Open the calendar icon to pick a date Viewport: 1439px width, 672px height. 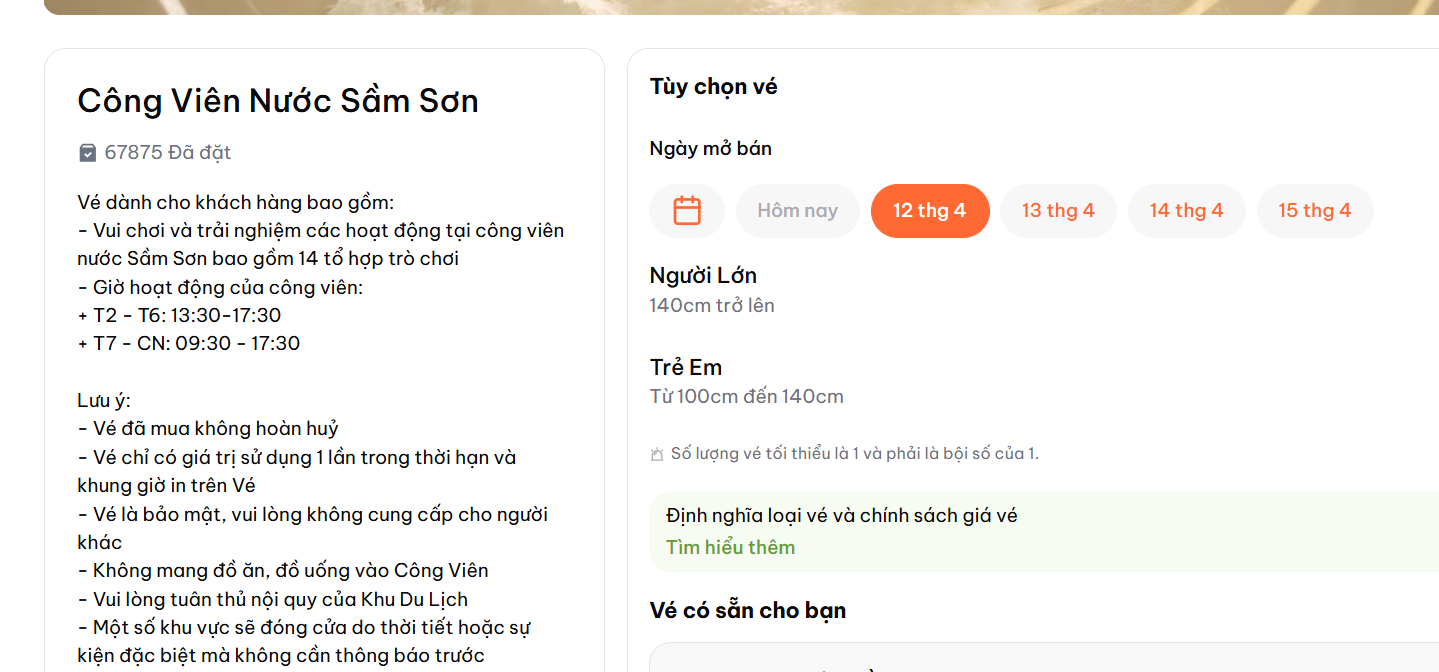[x=687, y=210]
